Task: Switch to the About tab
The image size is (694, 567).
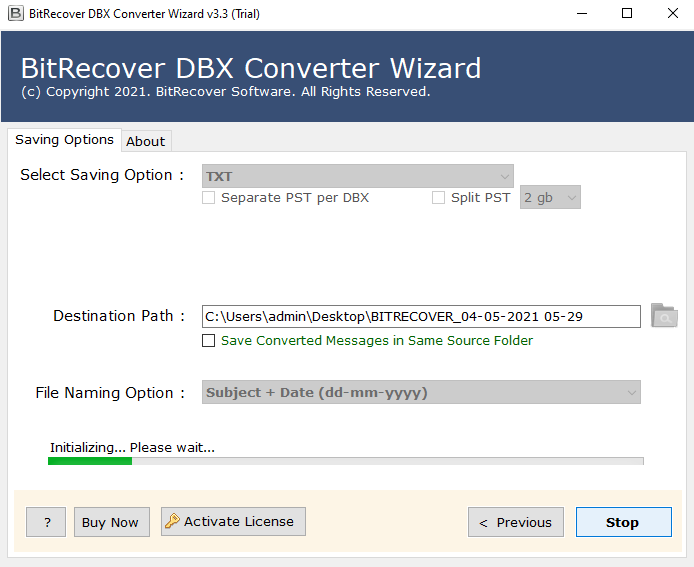Action: pos(146,141)
